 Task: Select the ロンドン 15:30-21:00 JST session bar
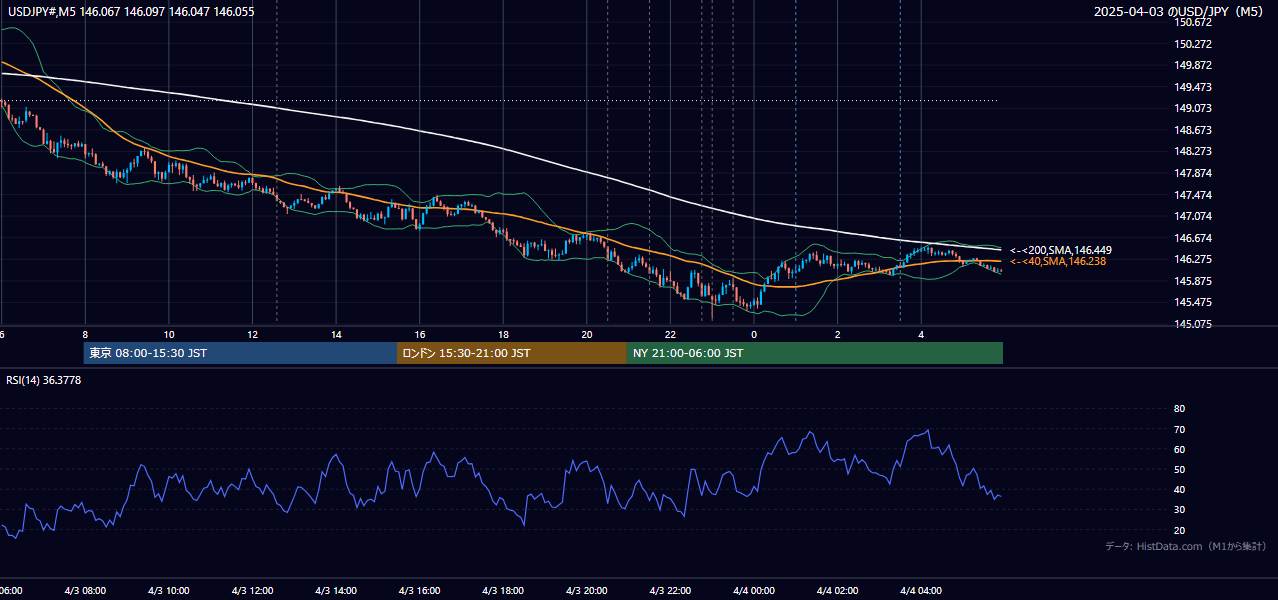pos(512,353)
